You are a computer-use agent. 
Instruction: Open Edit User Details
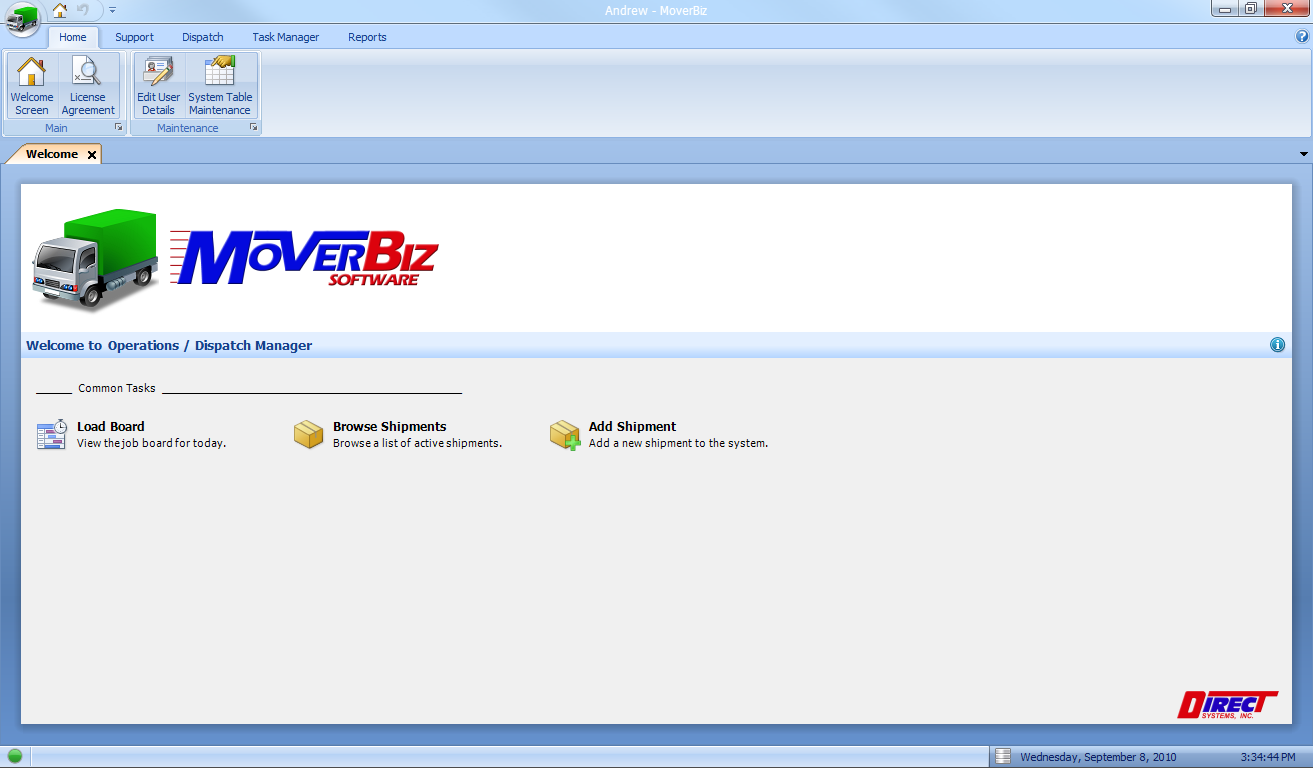(158, 85)
